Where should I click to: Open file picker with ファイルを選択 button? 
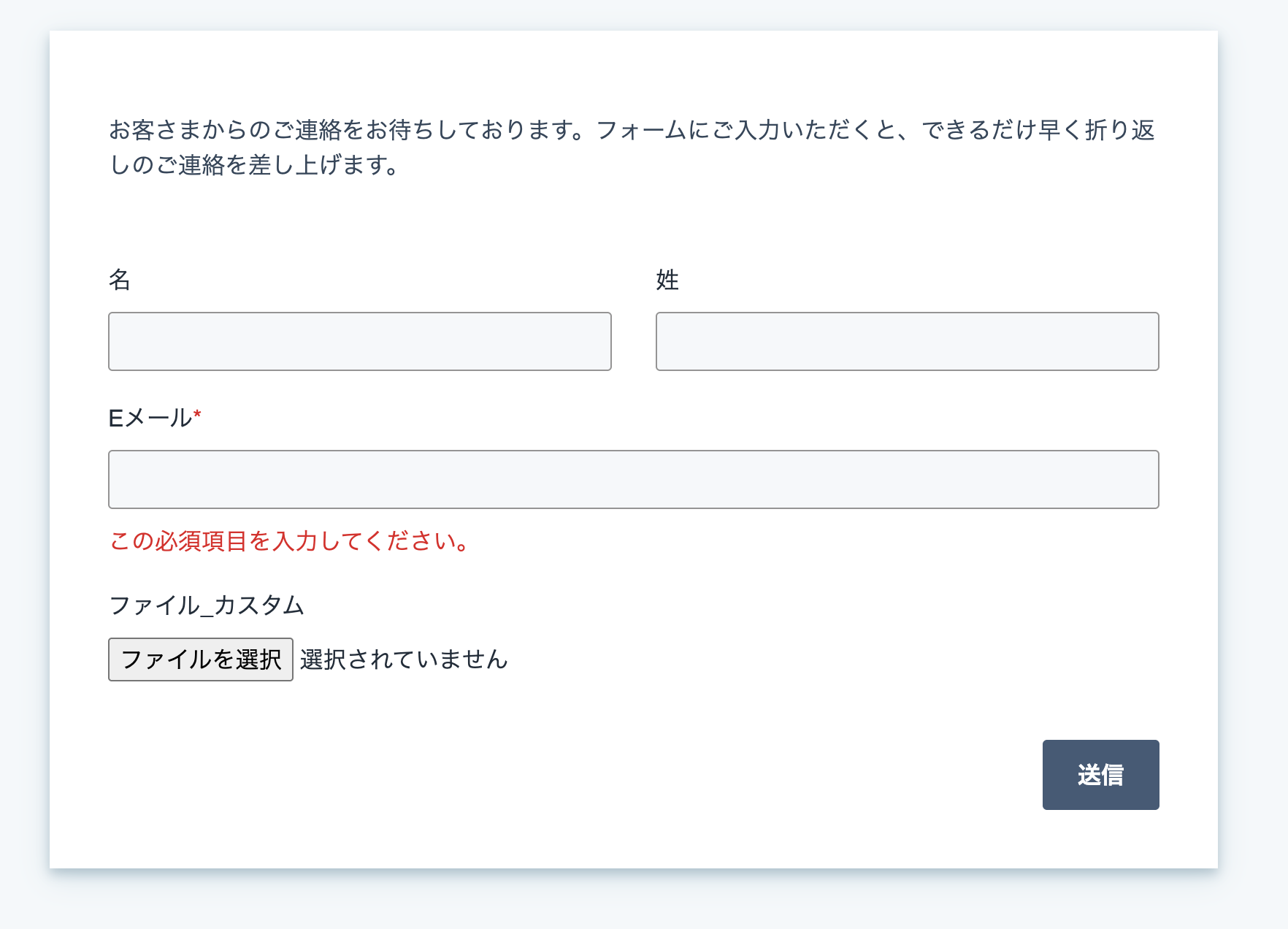pyautogui.click(x=201, y=660)
